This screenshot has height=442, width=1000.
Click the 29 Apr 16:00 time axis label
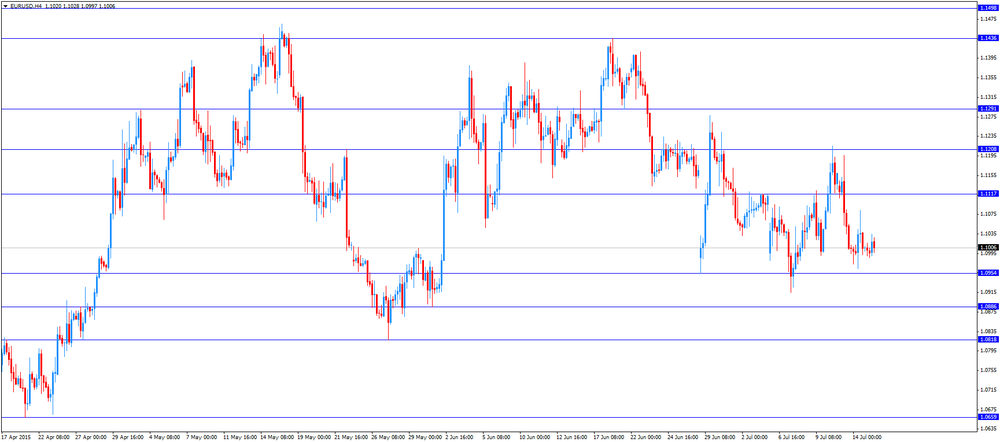tap(128, 438)
